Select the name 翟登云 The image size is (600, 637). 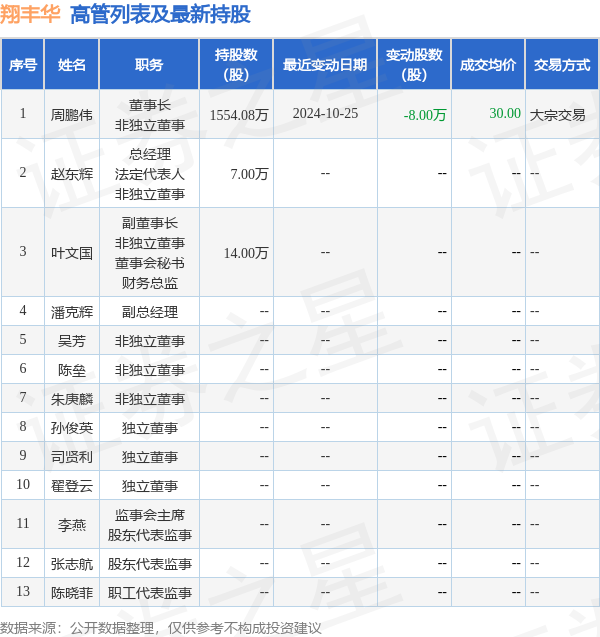[71, 486]
